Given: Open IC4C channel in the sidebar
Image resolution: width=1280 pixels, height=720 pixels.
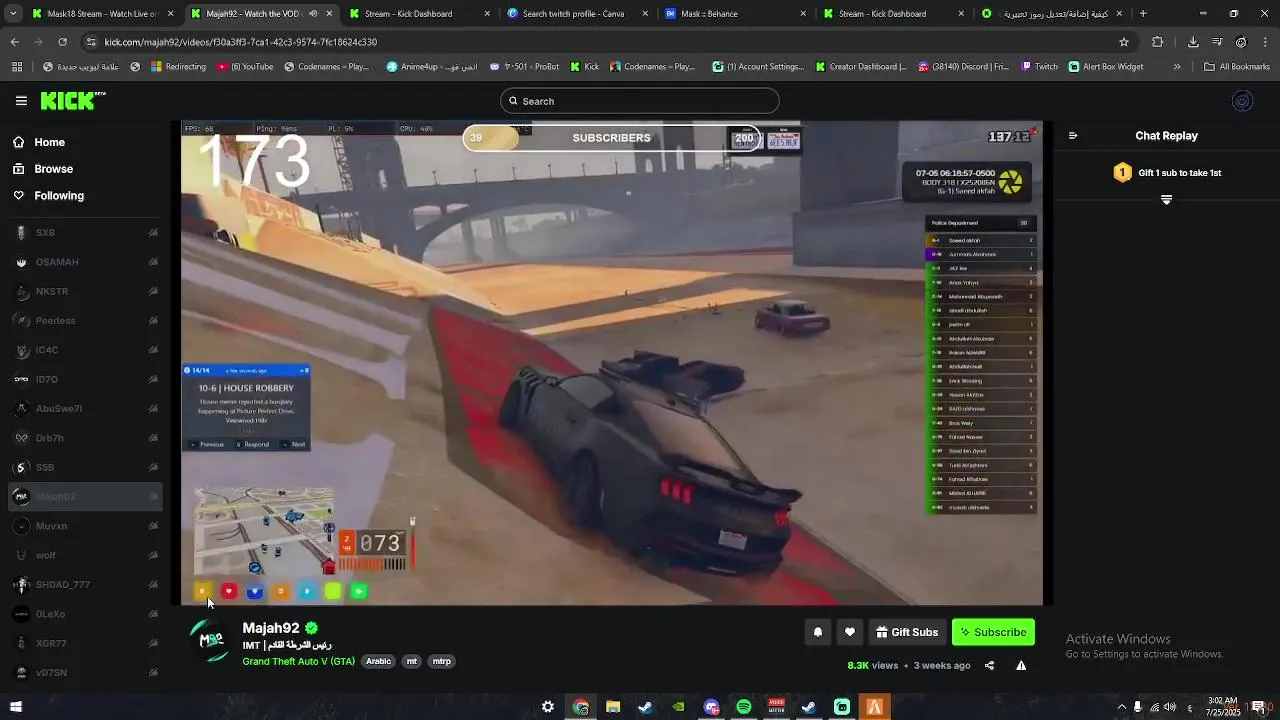Looking at the screenshot, I should point(85,350).
